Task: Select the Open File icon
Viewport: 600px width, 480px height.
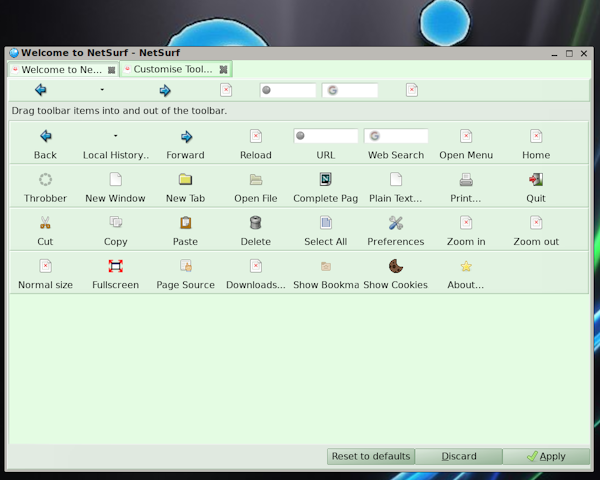Action: [256, 179]
